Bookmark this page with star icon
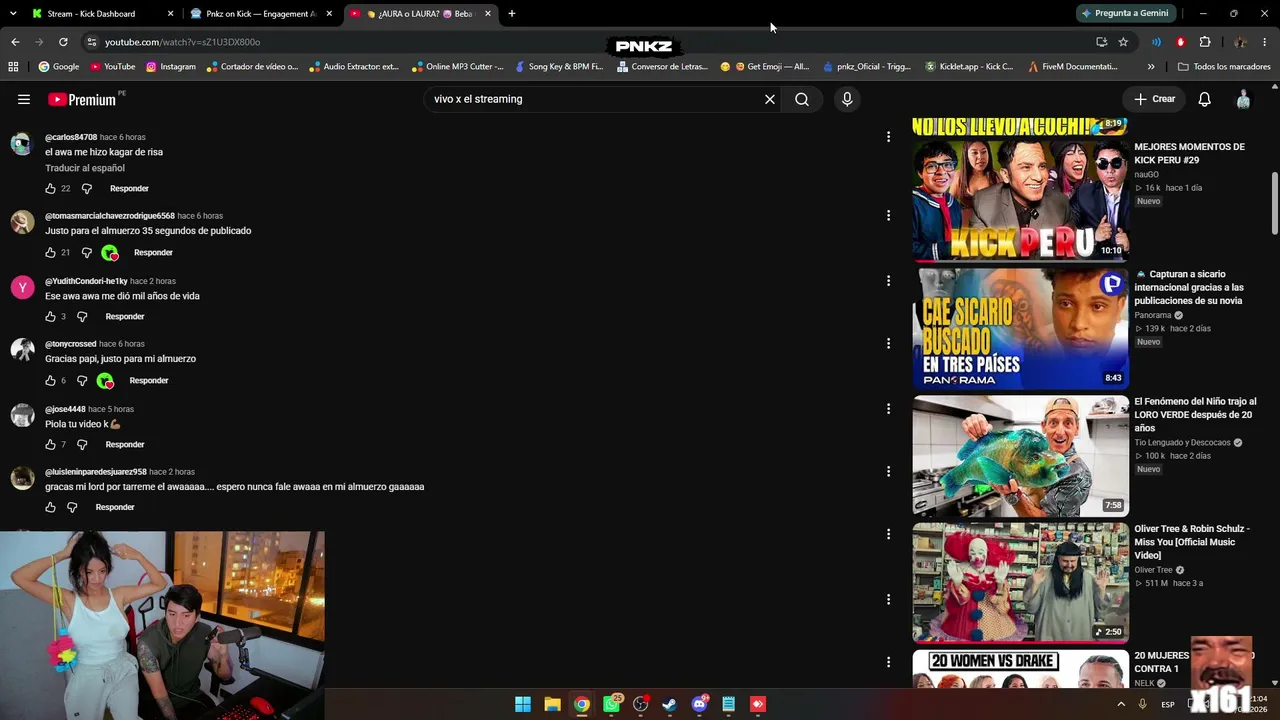The height and width of the screenshot is (720, 1280). click(1123, 42)
